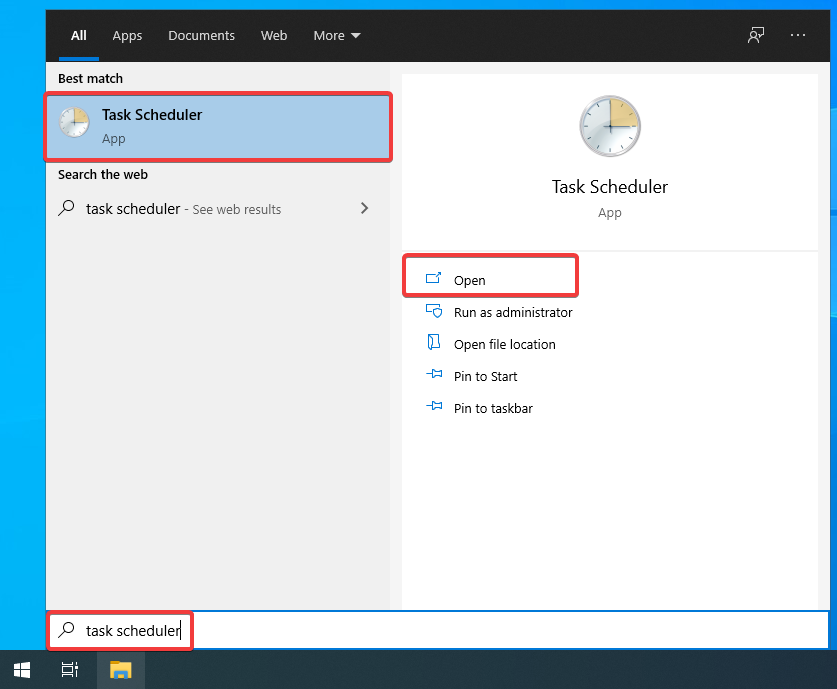Select Task Scheduler best match result
837x689 pixels.
point(218,127)
